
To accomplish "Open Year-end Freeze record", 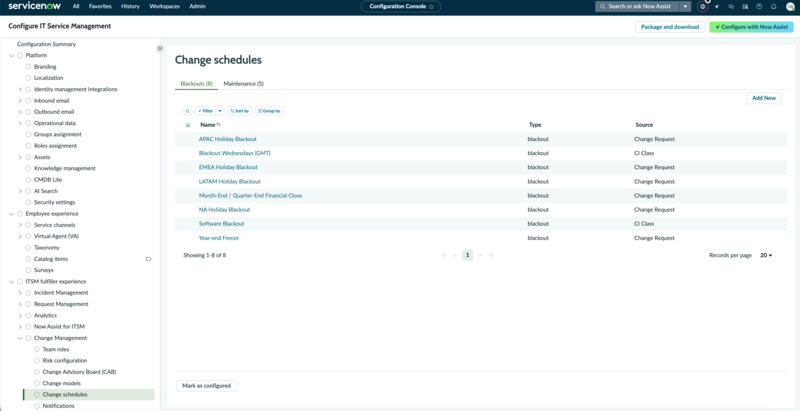I will pos(219,238).
